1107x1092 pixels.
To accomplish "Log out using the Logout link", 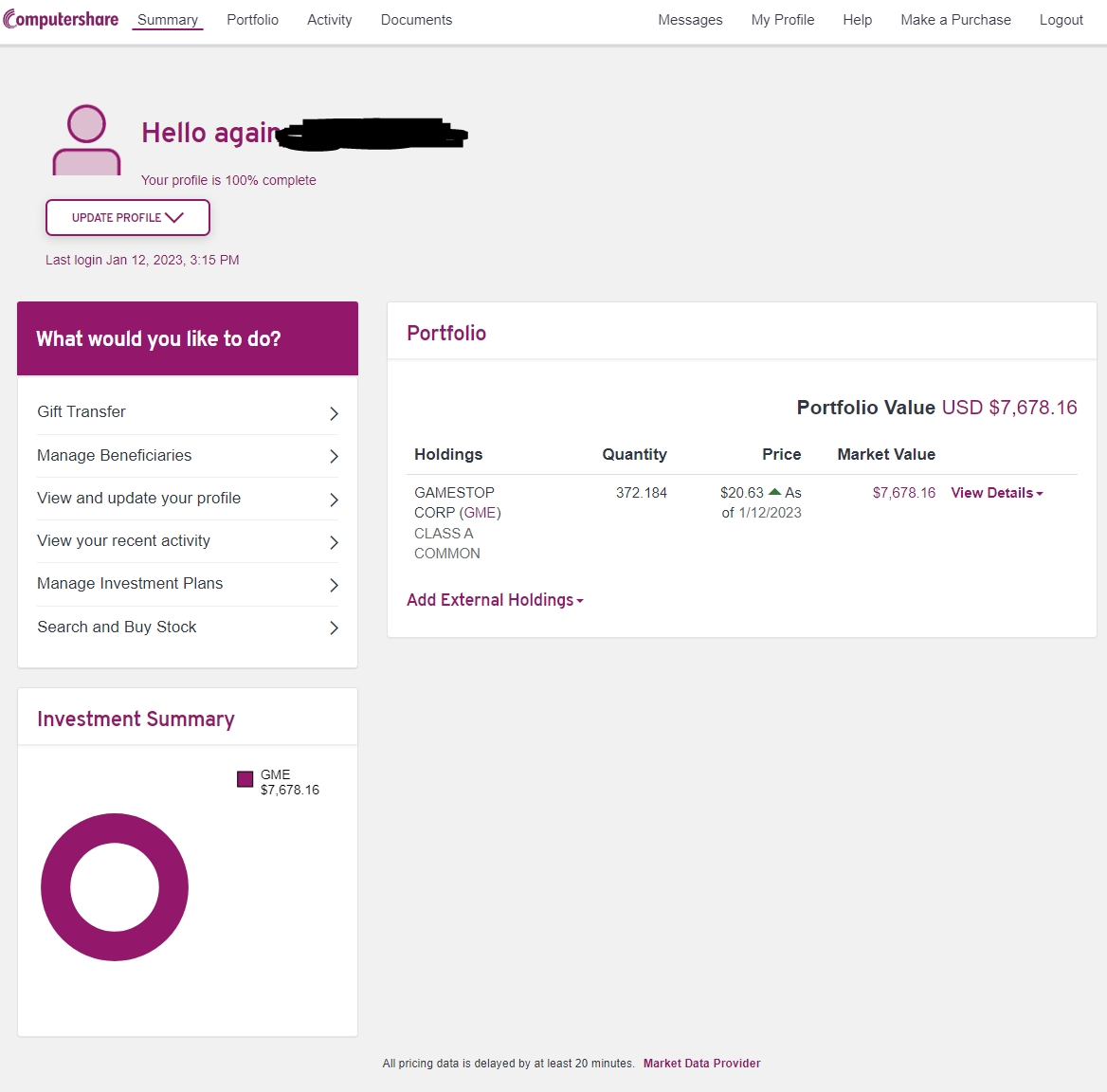I will [1061, 20].
